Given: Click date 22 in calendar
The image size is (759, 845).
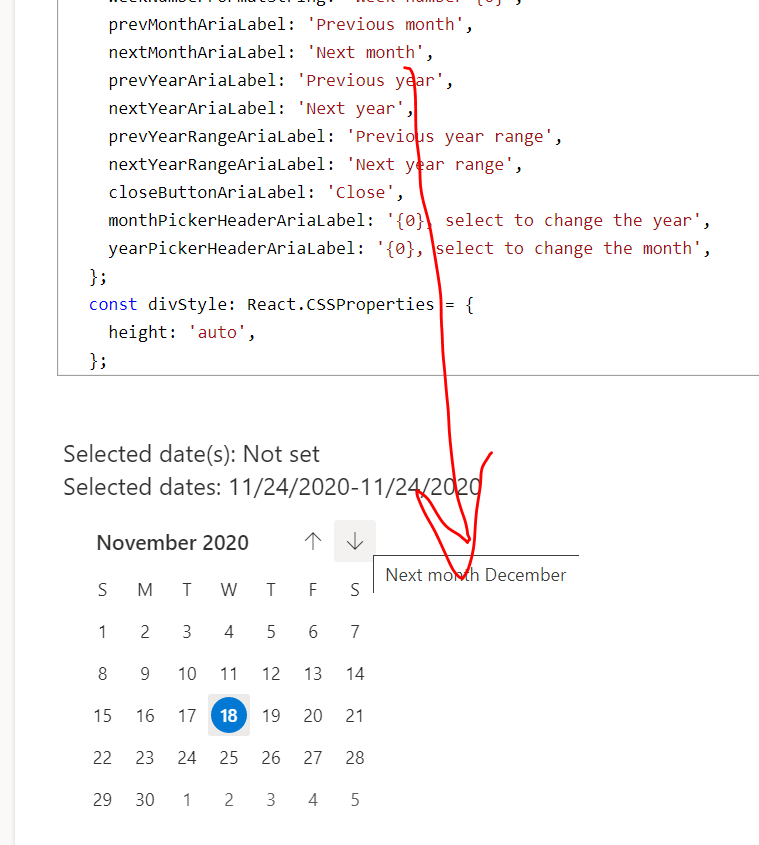Looking at the screenshot, I should tap(102, 758).
